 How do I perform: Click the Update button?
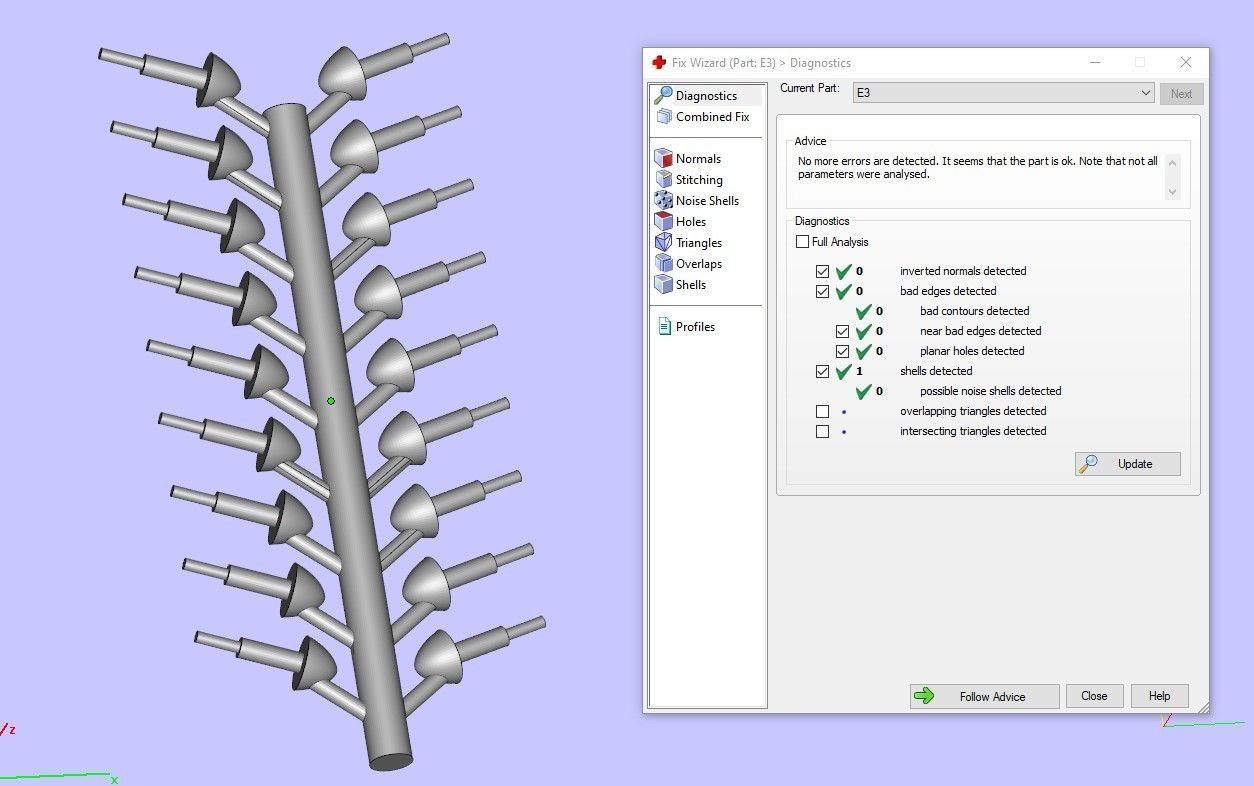pos(1128,464)
